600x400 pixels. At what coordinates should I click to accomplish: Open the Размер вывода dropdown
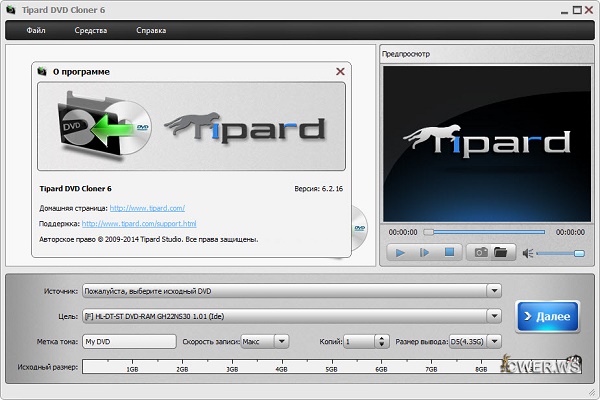click(x=495, y=341)
